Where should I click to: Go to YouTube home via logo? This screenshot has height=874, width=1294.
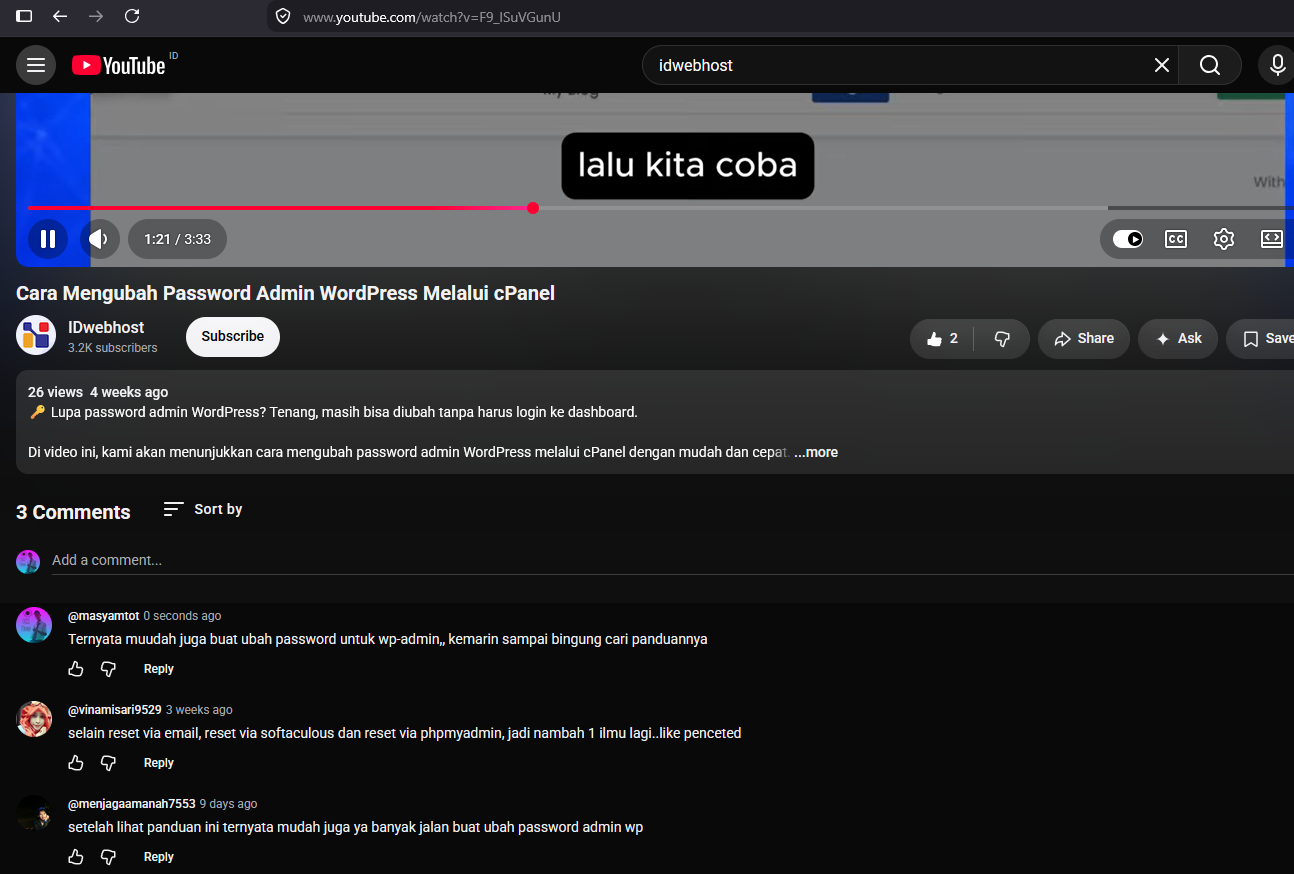click(118, 65)
